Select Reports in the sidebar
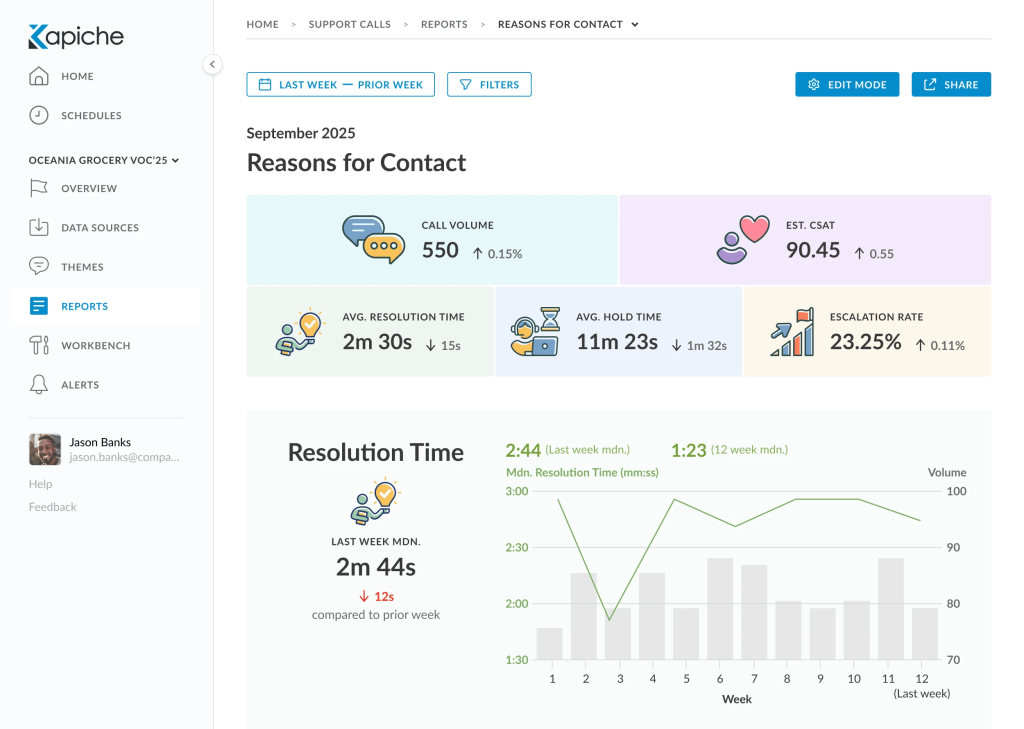The image size is (1024, 729). [106, 306]
